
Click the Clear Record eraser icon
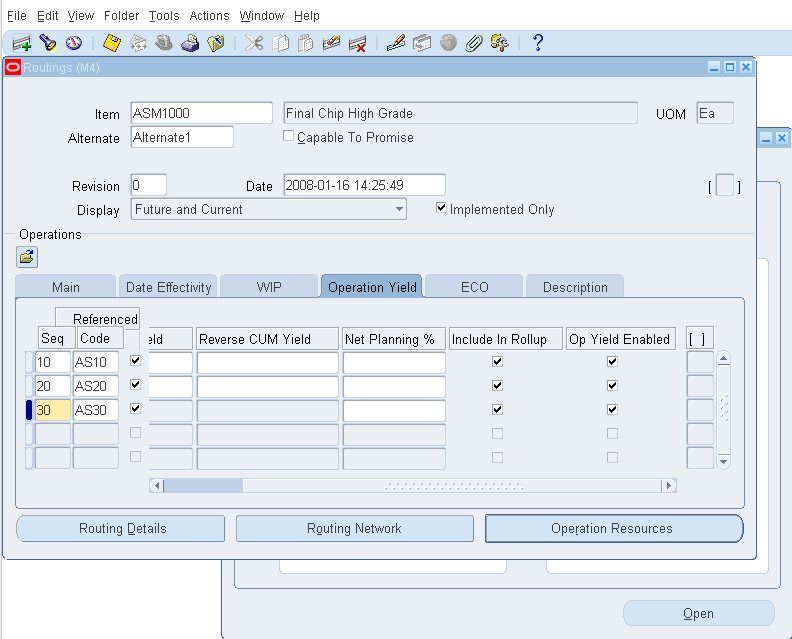pyautogui.click(x=331, y=43)
